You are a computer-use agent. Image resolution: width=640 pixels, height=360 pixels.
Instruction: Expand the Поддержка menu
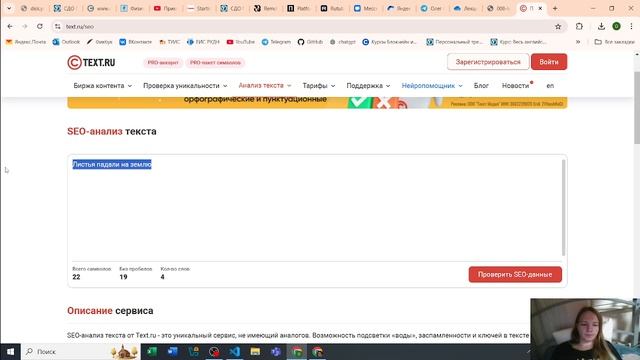(368, 86)
